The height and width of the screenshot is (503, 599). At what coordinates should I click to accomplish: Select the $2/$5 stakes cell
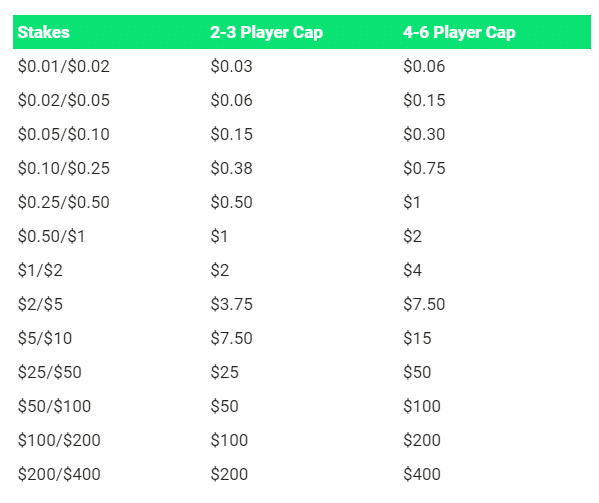[40, 304]
